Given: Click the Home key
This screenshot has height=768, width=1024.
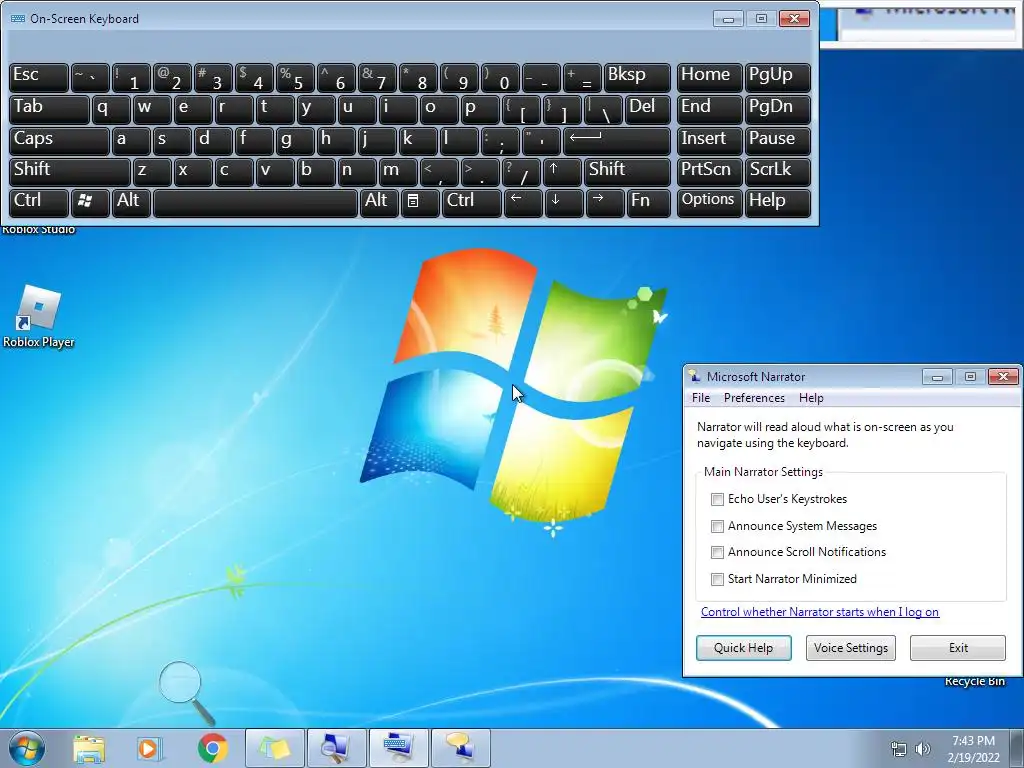Looking at the screenshot, I should click(709, 77).
